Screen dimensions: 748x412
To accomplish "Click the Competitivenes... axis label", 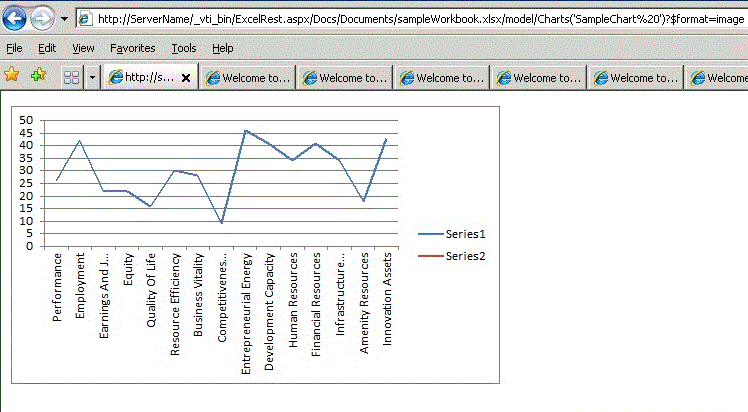I will pos(222,298).
